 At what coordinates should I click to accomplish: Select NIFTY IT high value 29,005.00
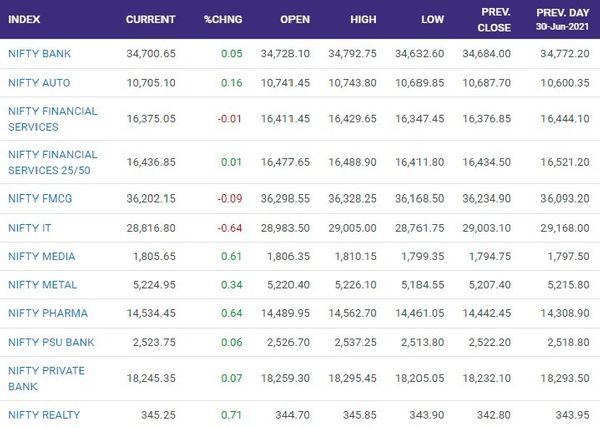[352, 228]
